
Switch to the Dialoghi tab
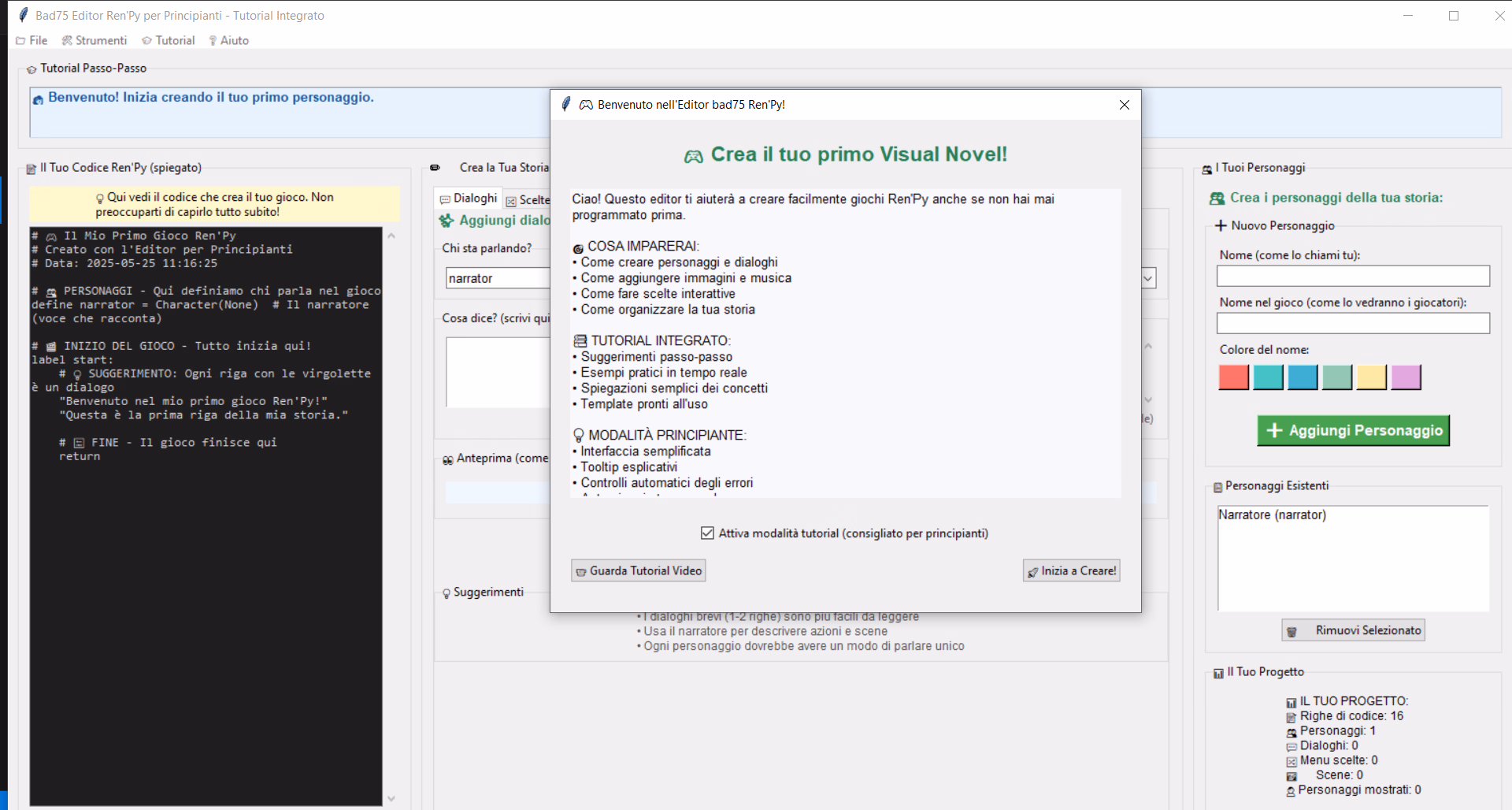[x=468, y=199]
